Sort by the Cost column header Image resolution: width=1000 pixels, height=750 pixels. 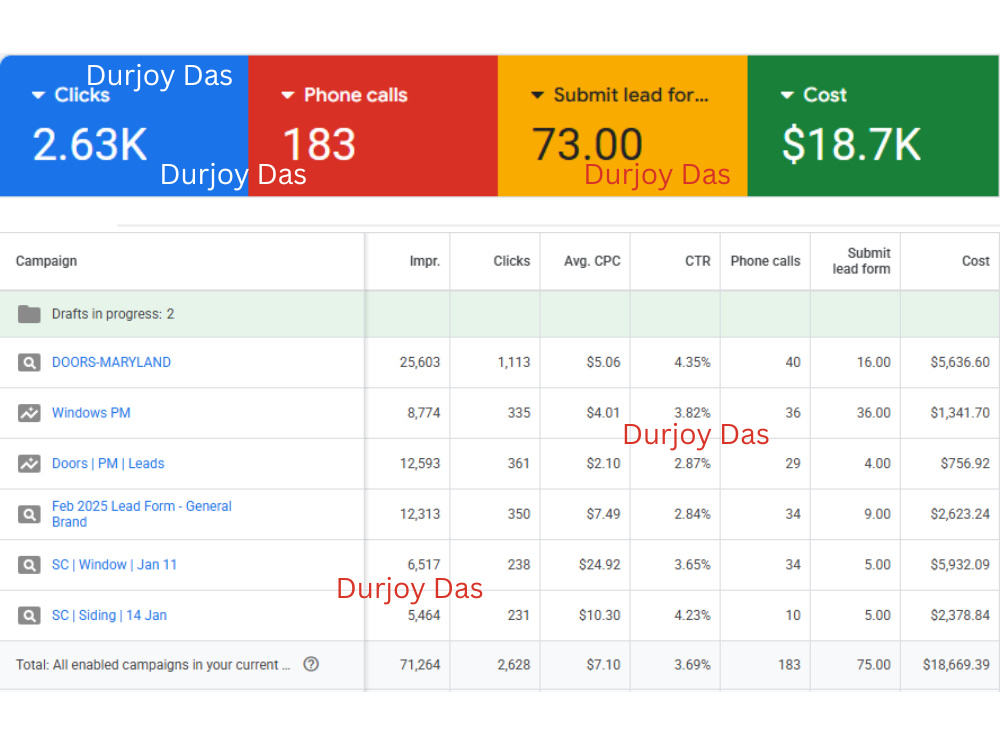(976, 261)
